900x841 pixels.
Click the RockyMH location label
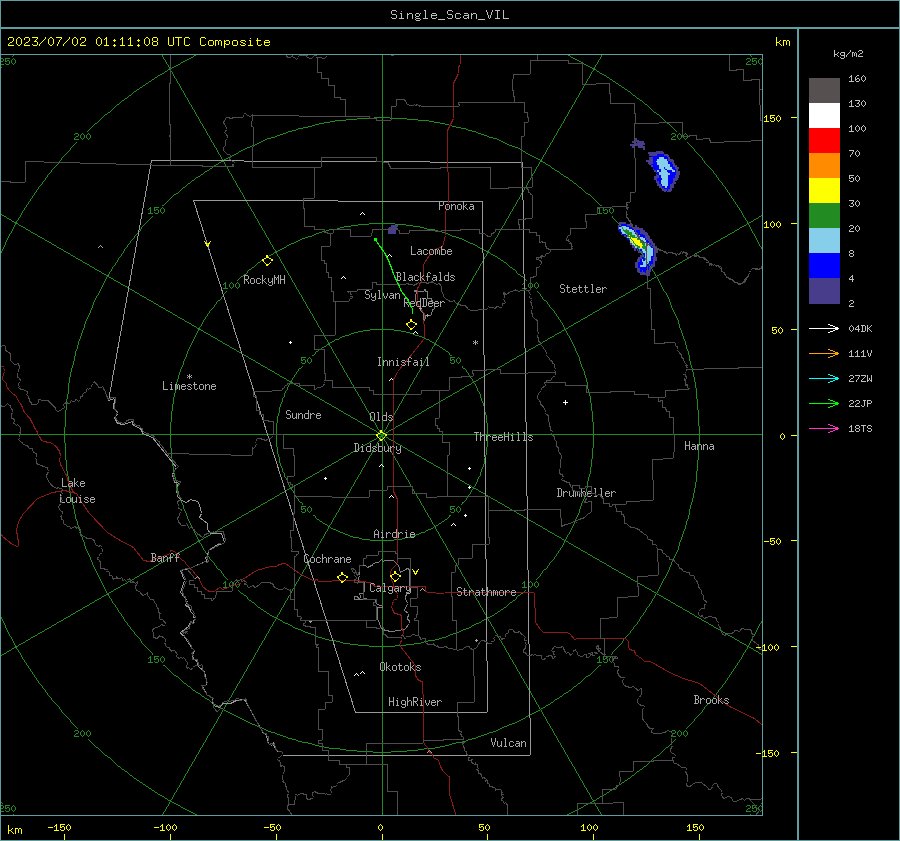click(x=264, y=280)
